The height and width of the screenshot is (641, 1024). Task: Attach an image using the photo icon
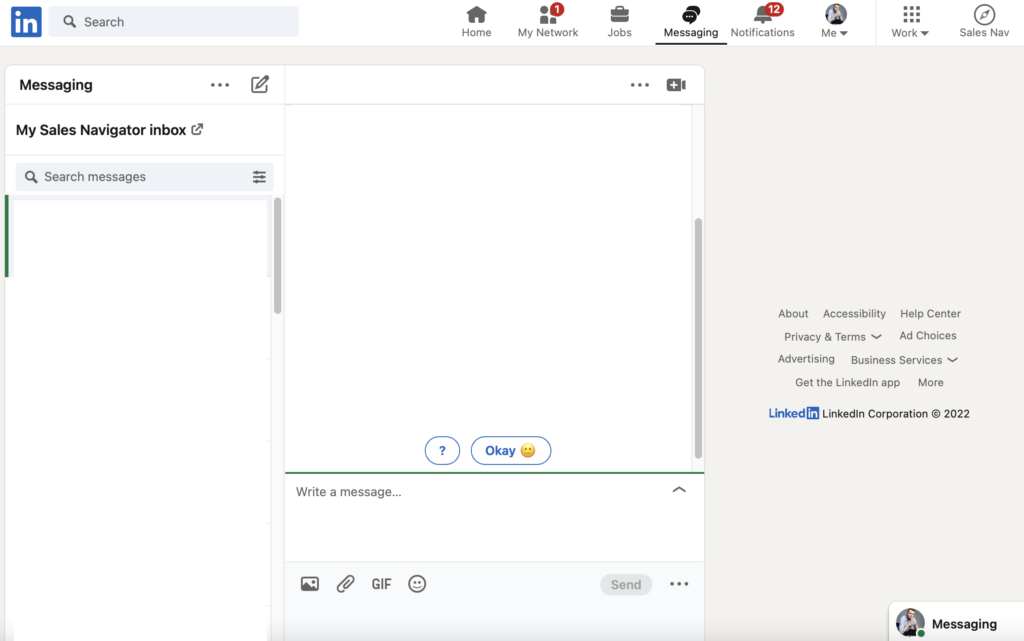click(310, 584)
